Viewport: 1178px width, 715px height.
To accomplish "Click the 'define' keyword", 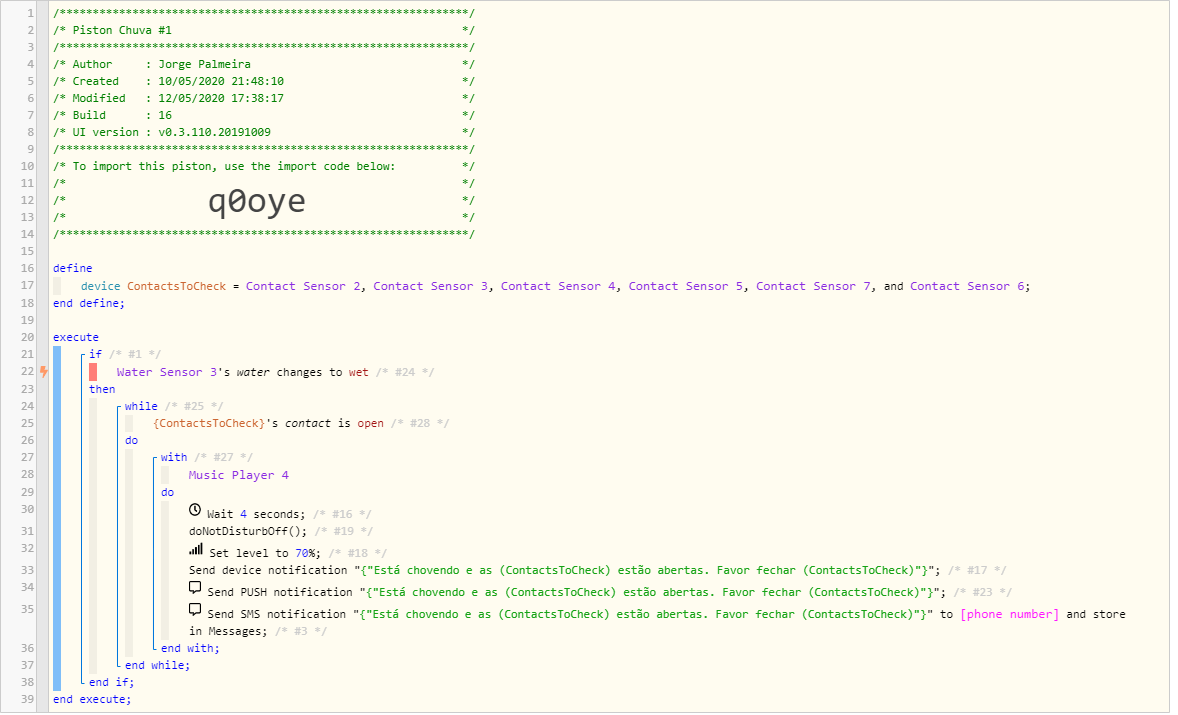I will [x=73, y=268].
